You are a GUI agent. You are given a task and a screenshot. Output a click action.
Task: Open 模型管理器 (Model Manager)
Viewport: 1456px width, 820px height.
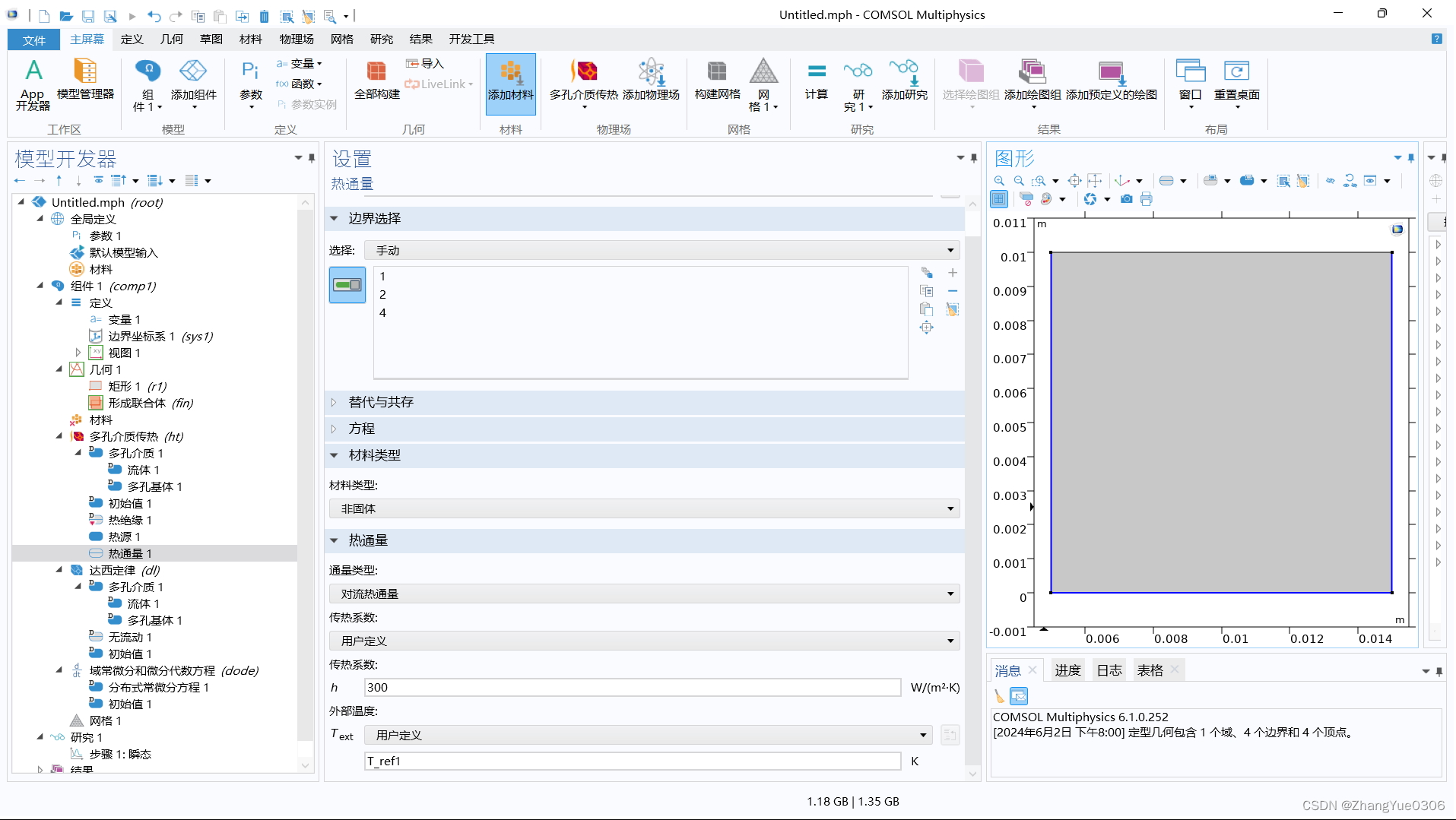point(85,79)
